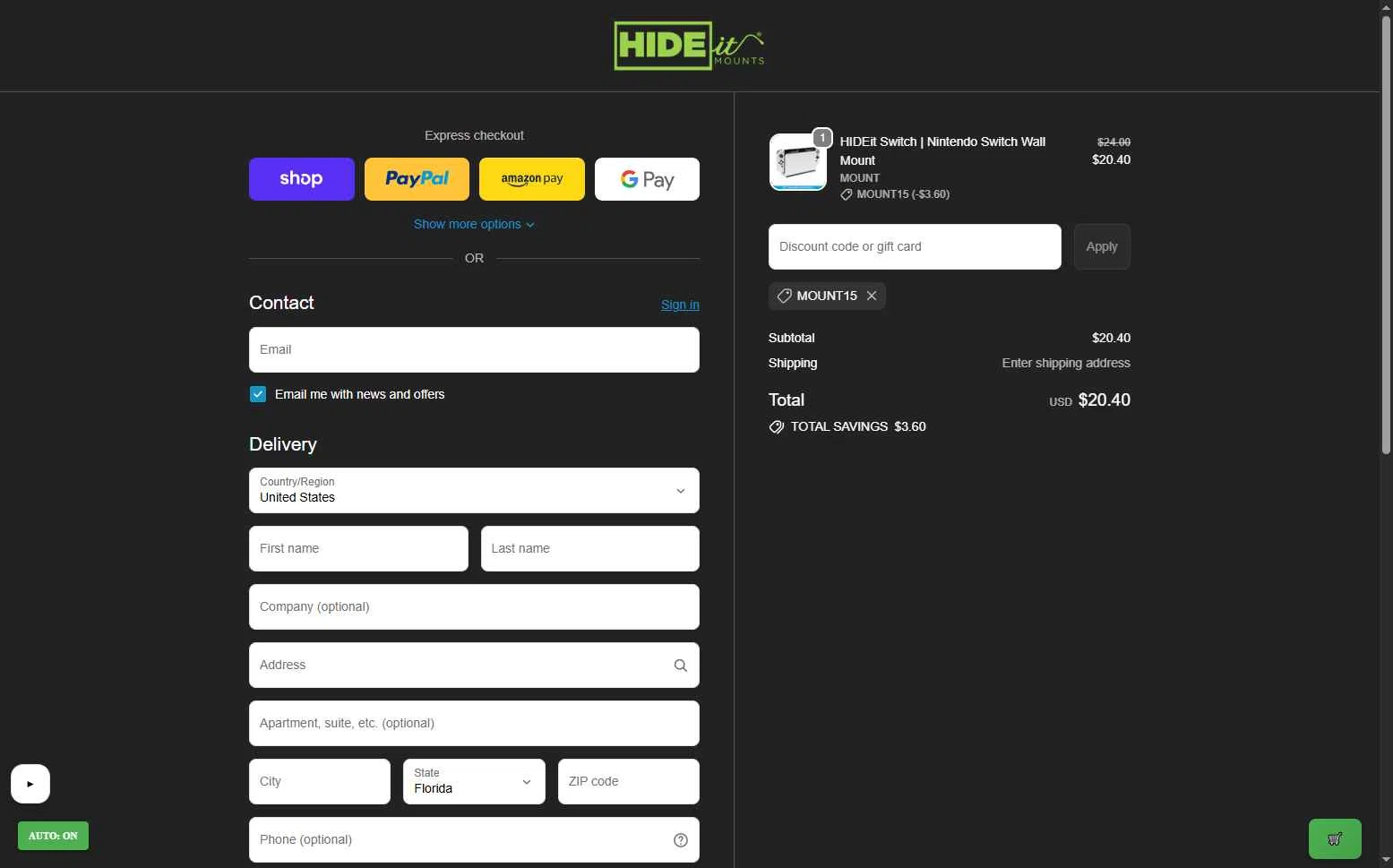1393x868 pixels.
Task: Expand Show more options
Action: 474,224
